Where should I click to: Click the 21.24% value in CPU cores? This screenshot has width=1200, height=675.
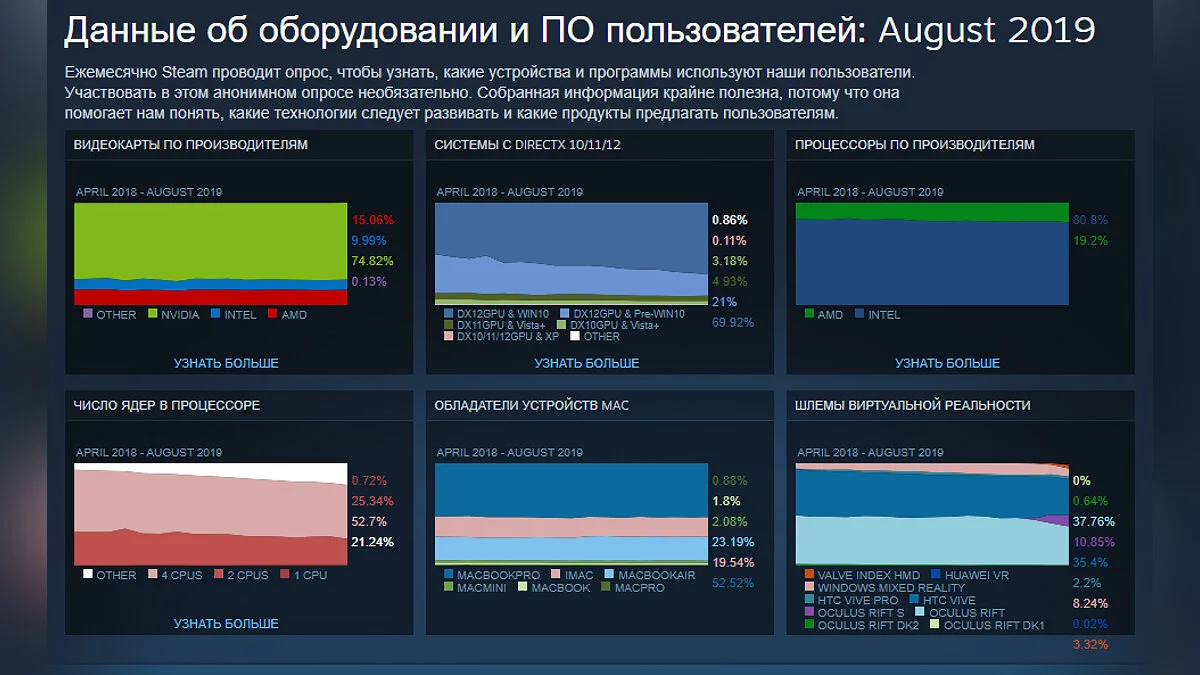point(372,542)
